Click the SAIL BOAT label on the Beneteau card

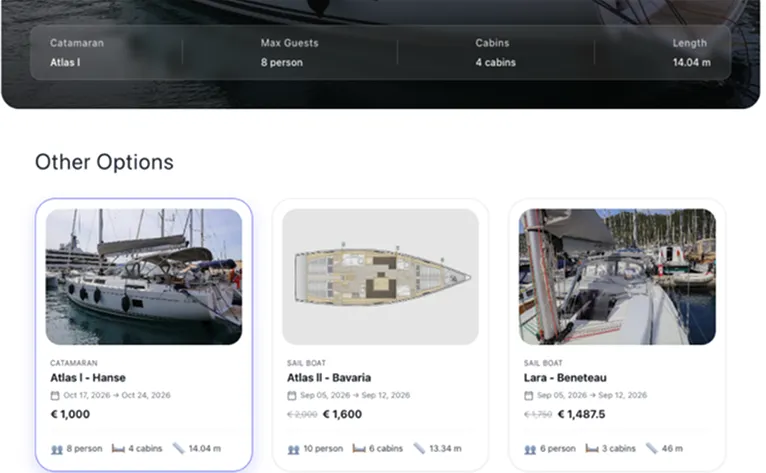click(x=543, y=363)
